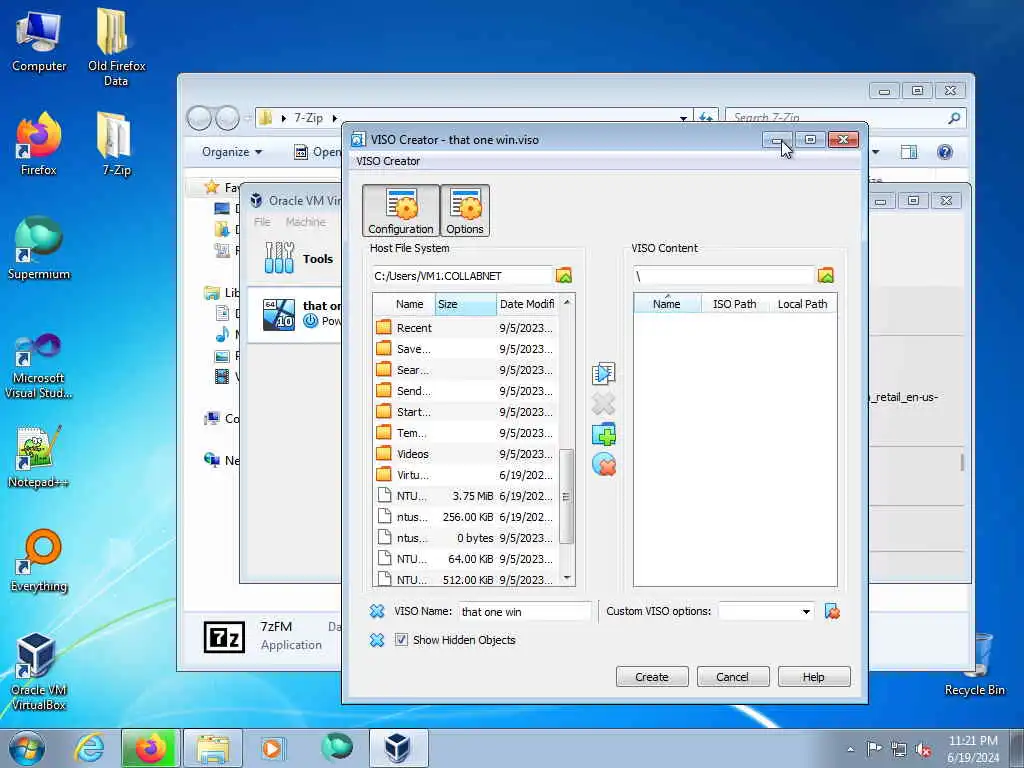Viewport: 1024px width, 768px height.
Task: Select the Send... folder row
Action: [x=466, y=391]
